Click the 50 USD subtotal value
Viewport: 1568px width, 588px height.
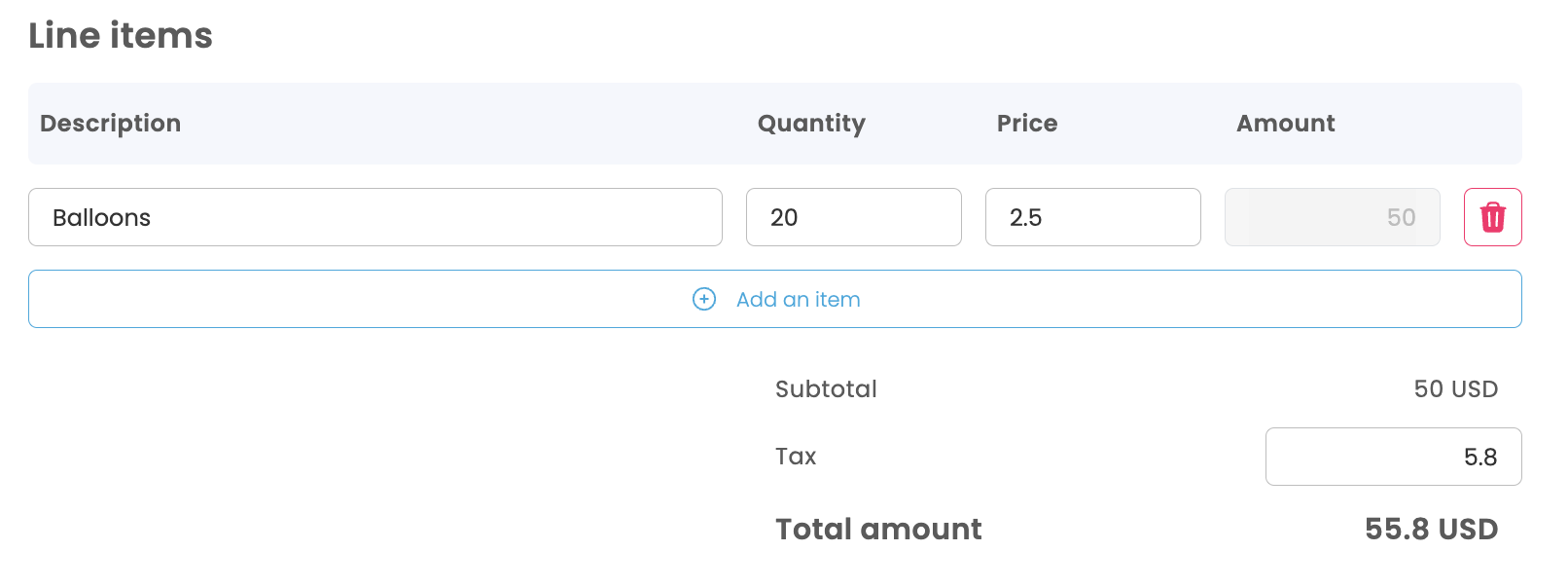1455,389
